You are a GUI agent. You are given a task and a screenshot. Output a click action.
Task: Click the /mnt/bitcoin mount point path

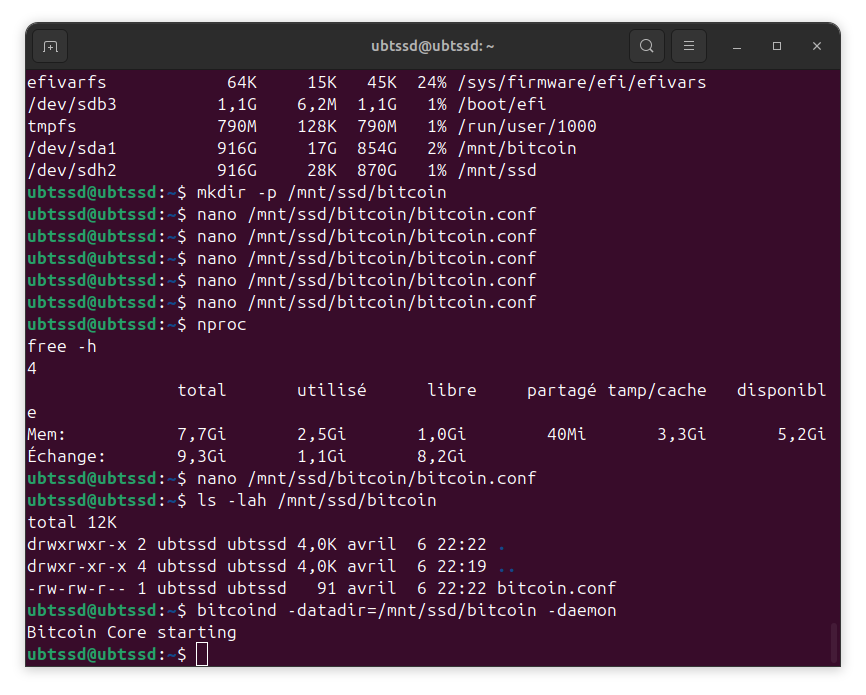pyautogui.click(x=516, y=148)
